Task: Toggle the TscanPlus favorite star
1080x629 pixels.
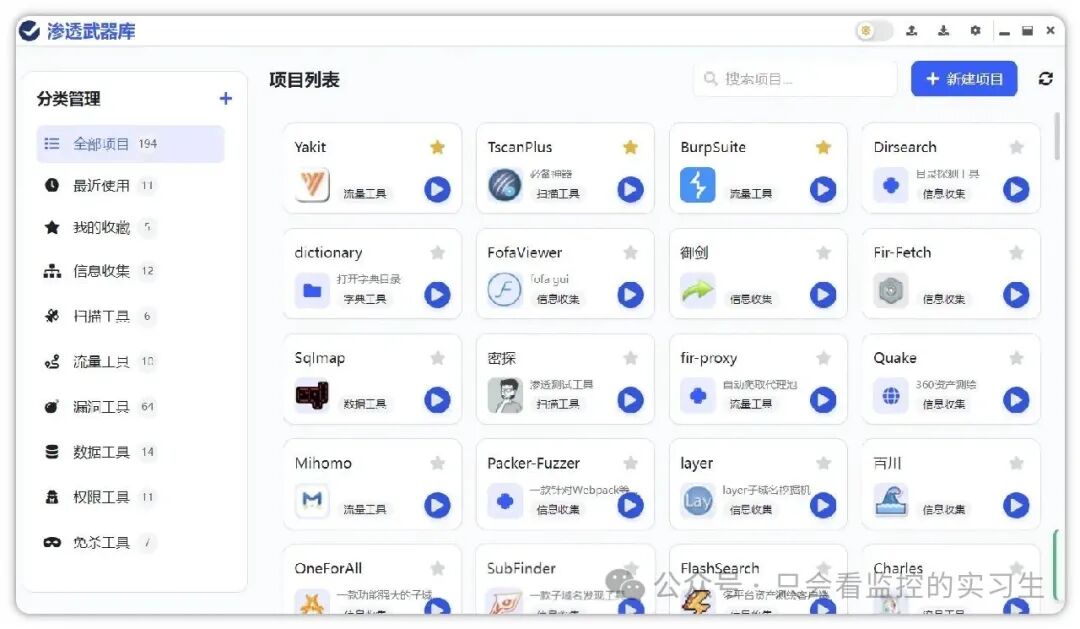Action: 630,147
